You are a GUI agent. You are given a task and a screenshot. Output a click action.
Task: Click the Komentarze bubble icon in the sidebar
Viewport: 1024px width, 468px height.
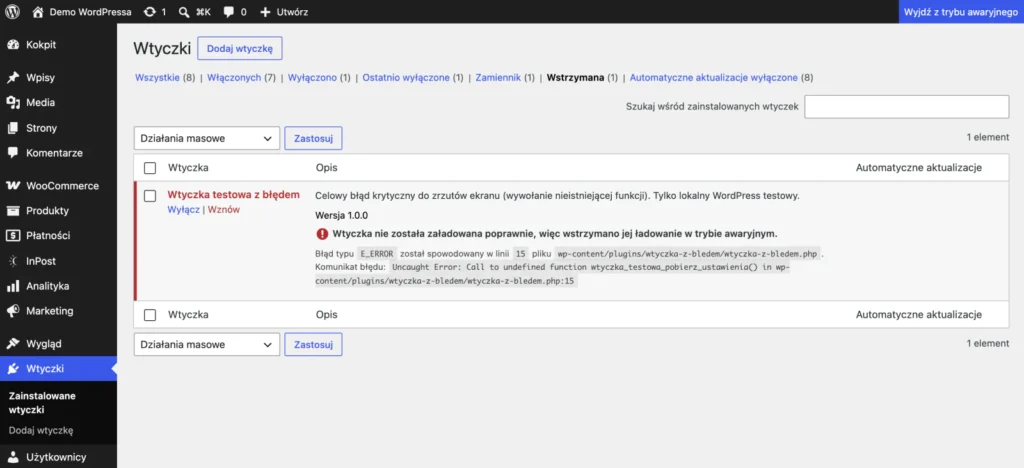pyautogui.click(x=12, y=153)
